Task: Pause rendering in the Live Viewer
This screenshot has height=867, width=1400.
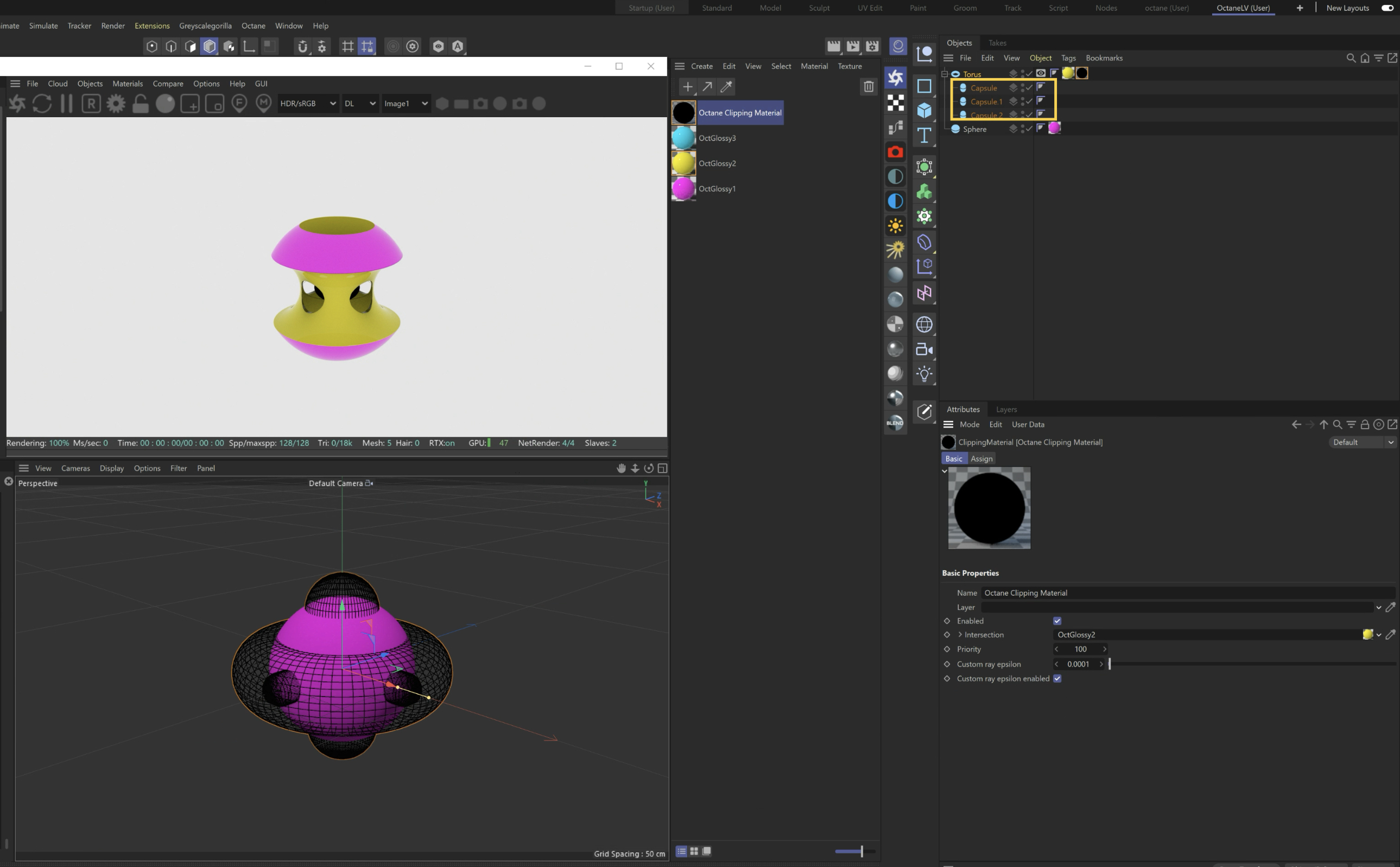Action: [67, 104]
